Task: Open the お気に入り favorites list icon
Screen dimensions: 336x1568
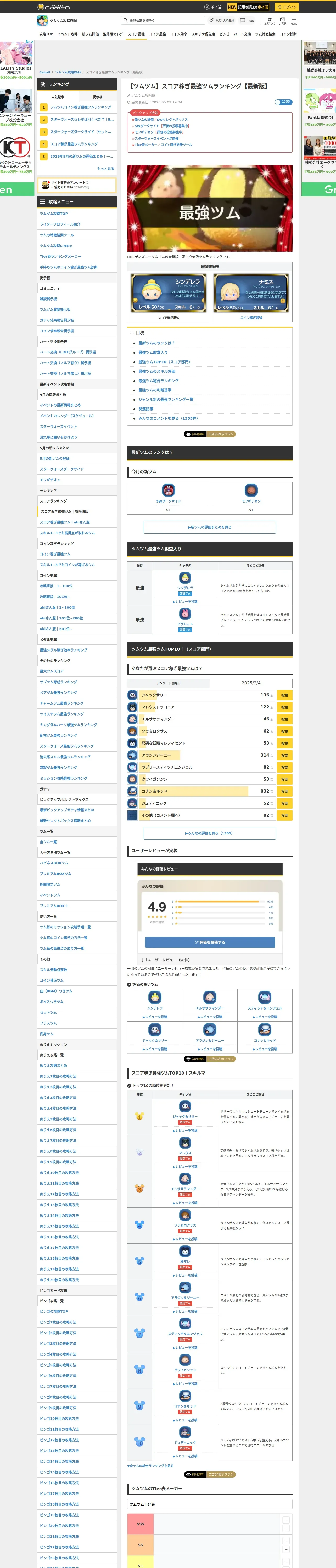Action: tap(270, 20)
